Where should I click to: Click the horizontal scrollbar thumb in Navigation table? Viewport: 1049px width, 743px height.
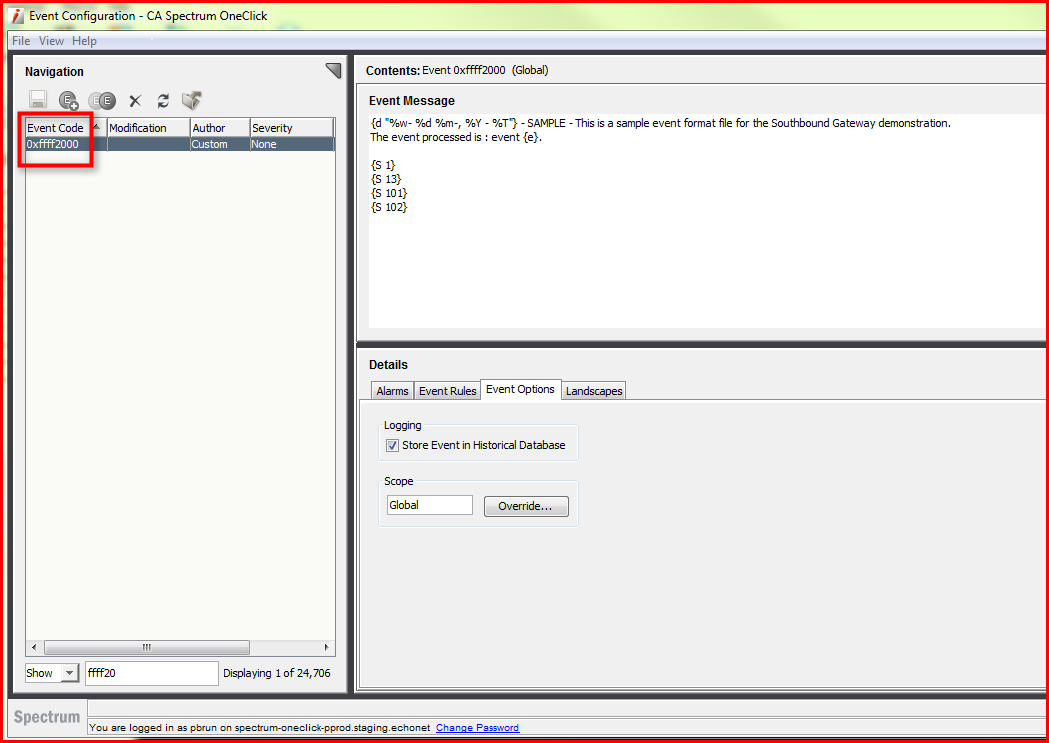tap(147, 647)
